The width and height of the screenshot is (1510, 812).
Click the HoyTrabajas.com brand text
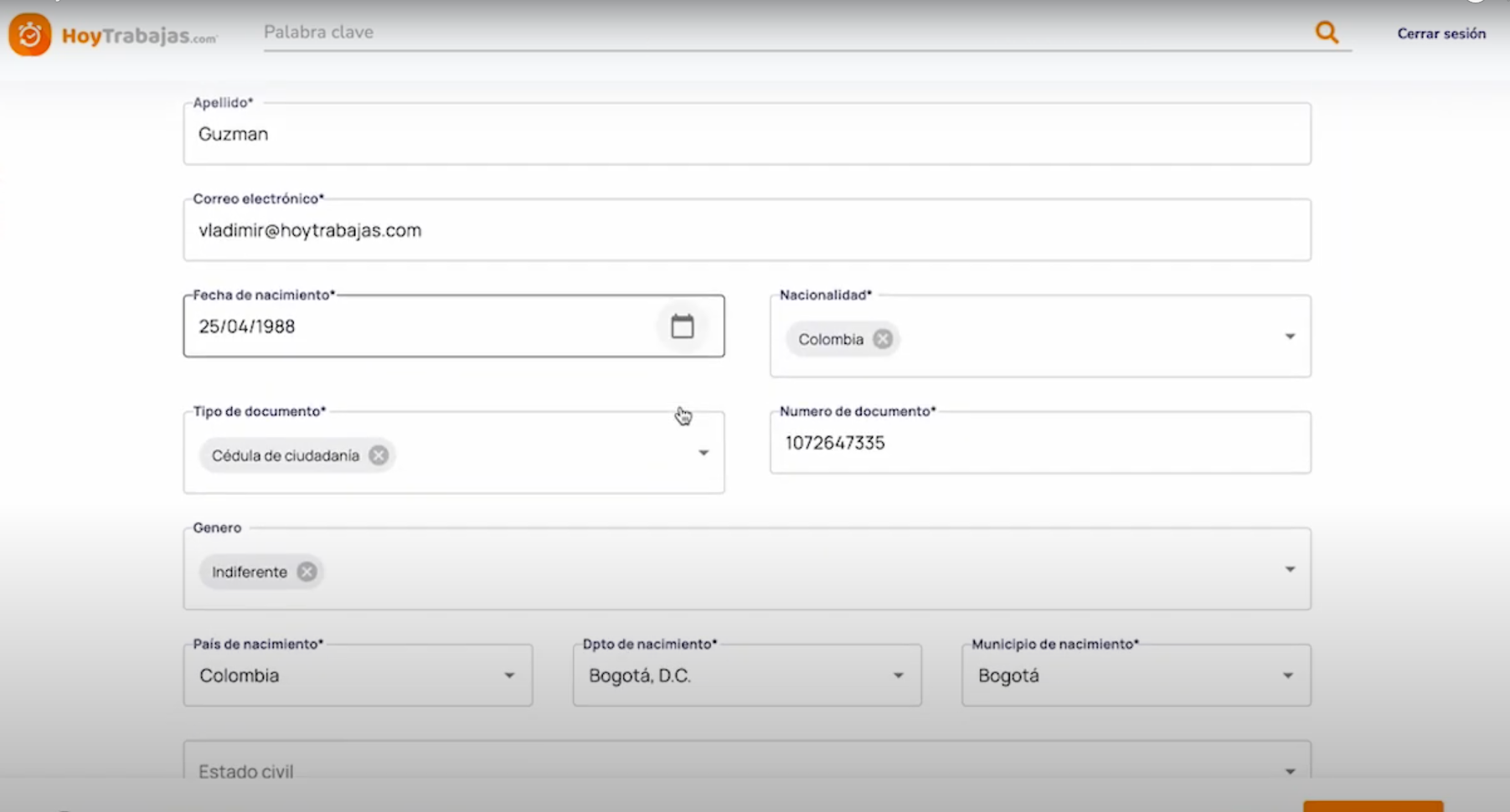tap(139, 35)
